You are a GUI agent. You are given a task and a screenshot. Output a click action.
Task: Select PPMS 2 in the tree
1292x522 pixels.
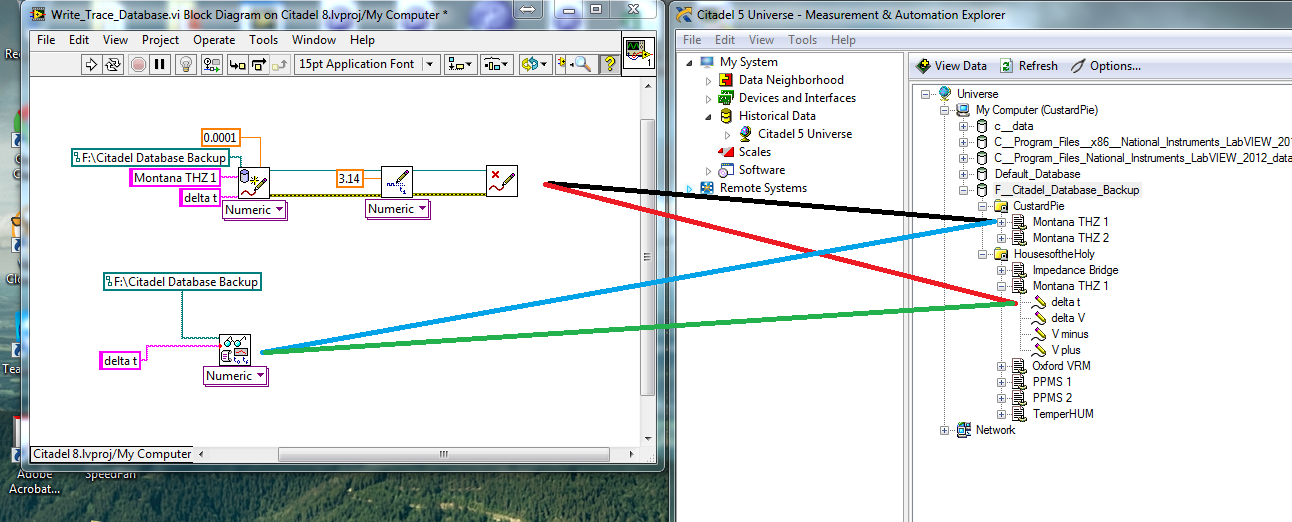1052,398
